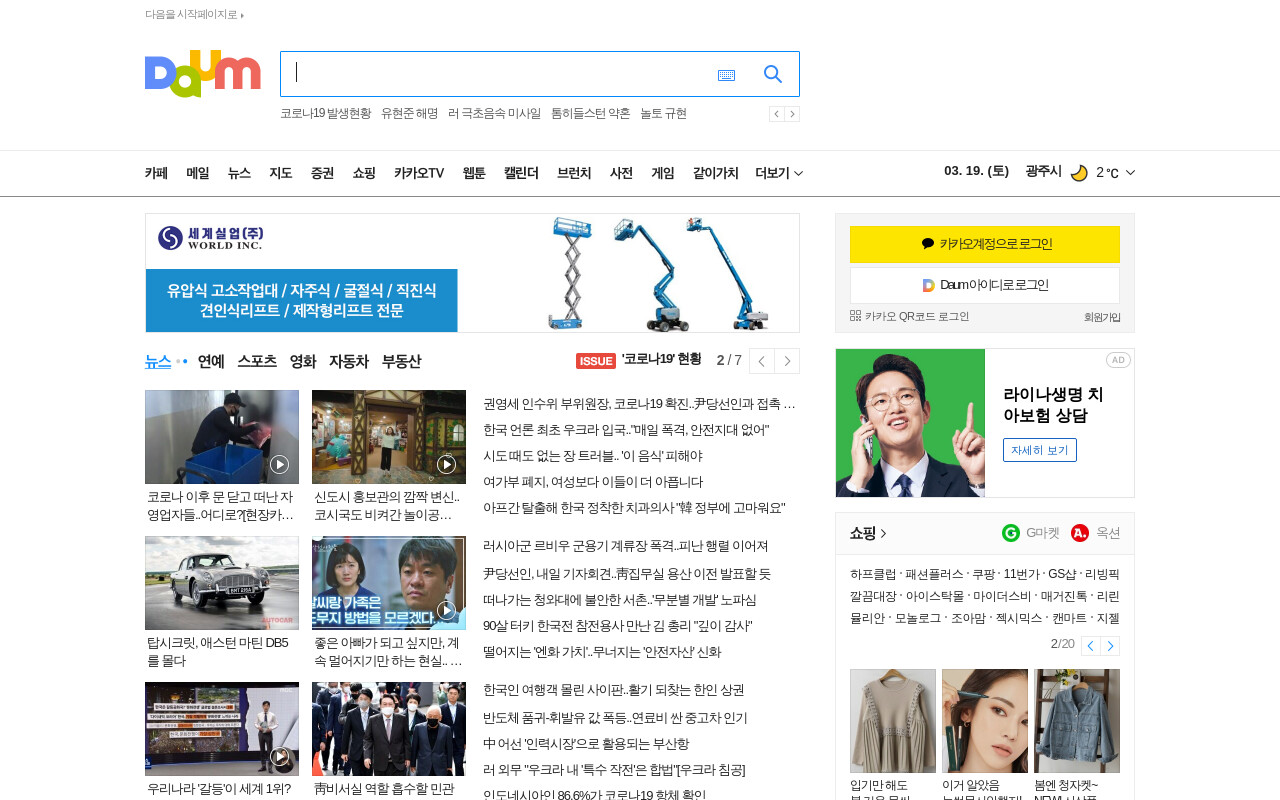
Task: Open the Aston Martin DB5 thumbnail
Action: coord(222,583)
